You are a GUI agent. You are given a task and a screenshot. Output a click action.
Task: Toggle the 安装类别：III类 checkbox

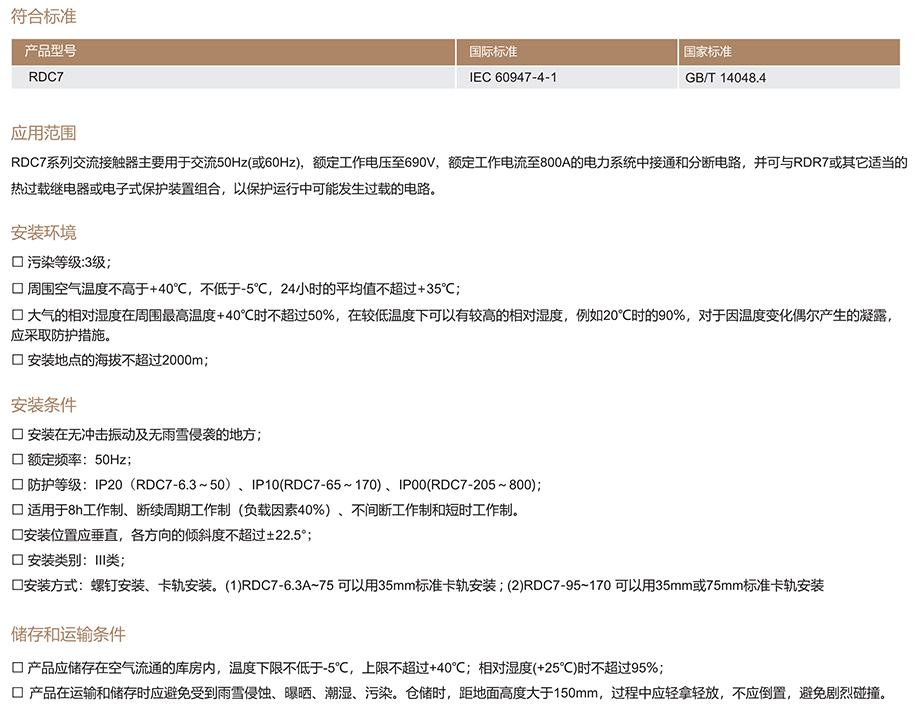coord(17,560)
